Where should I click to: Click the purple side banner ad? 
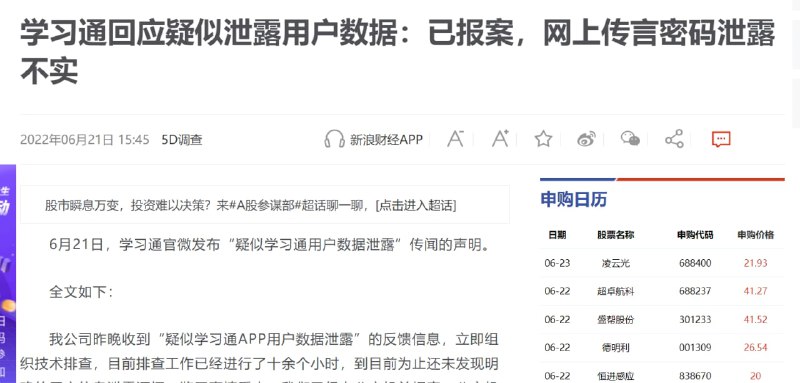coord(8,273)
